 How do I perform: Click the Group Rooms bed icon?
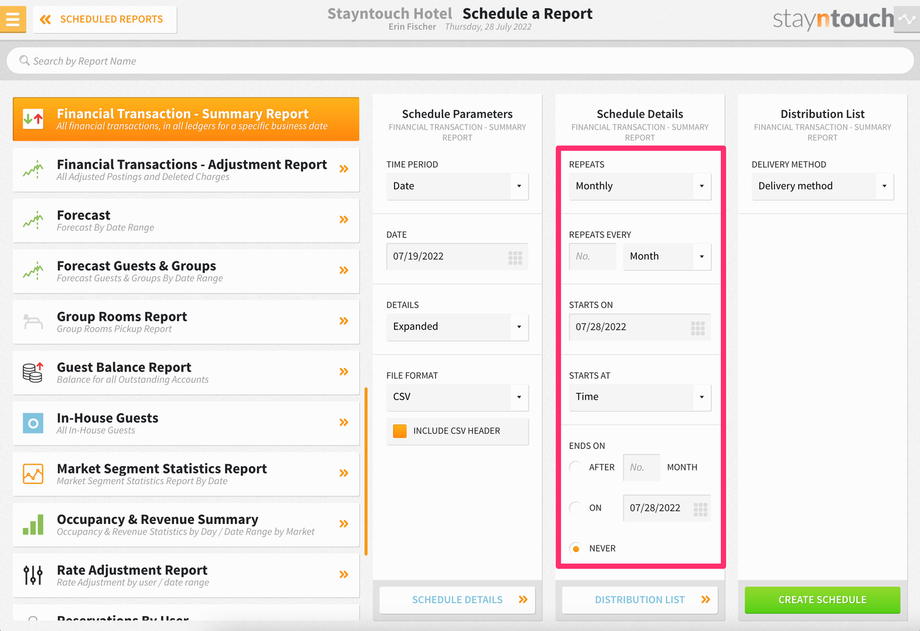click(x=33, y=322)
